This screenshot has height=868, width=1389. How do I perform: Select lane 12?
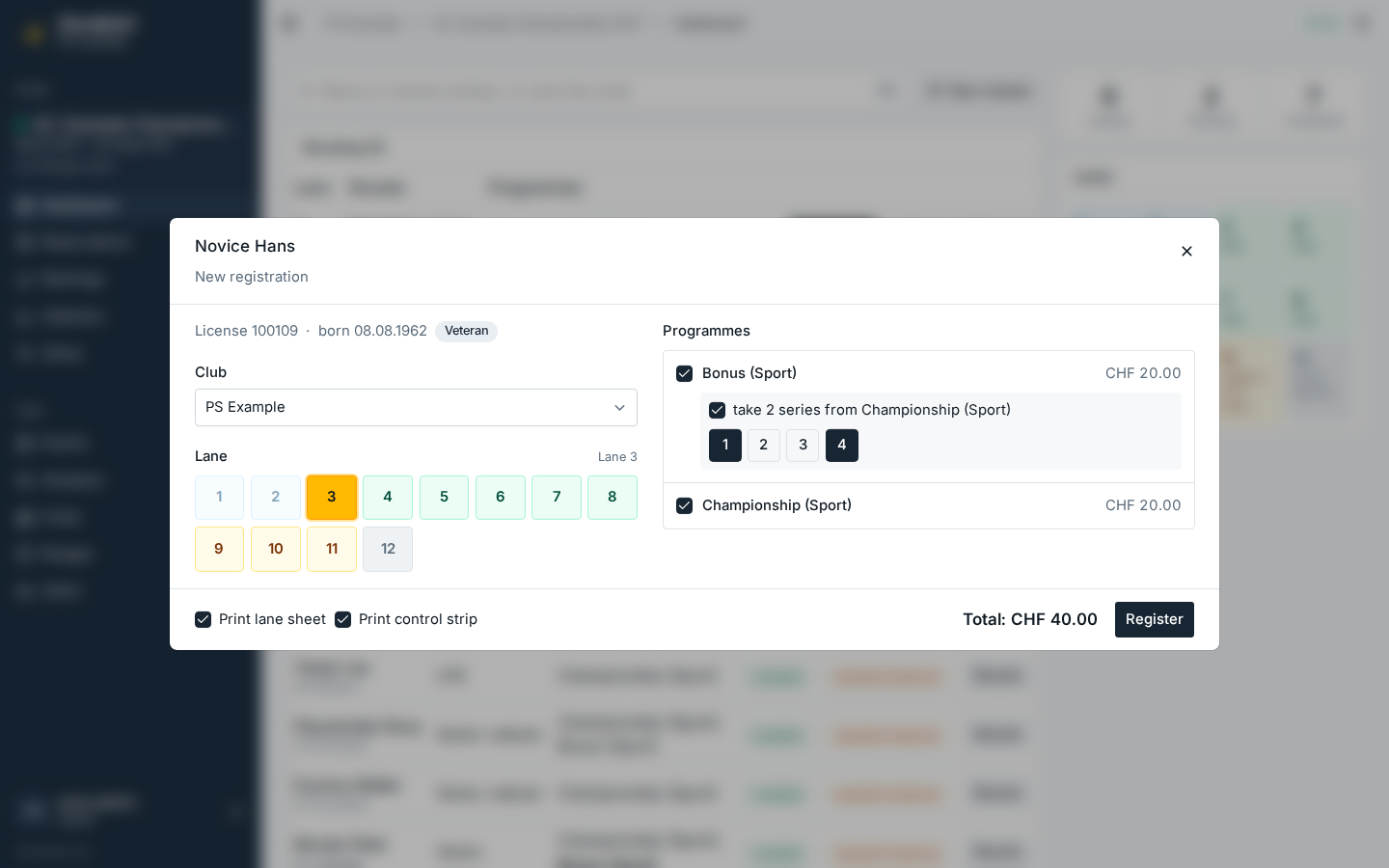point(388,549)
